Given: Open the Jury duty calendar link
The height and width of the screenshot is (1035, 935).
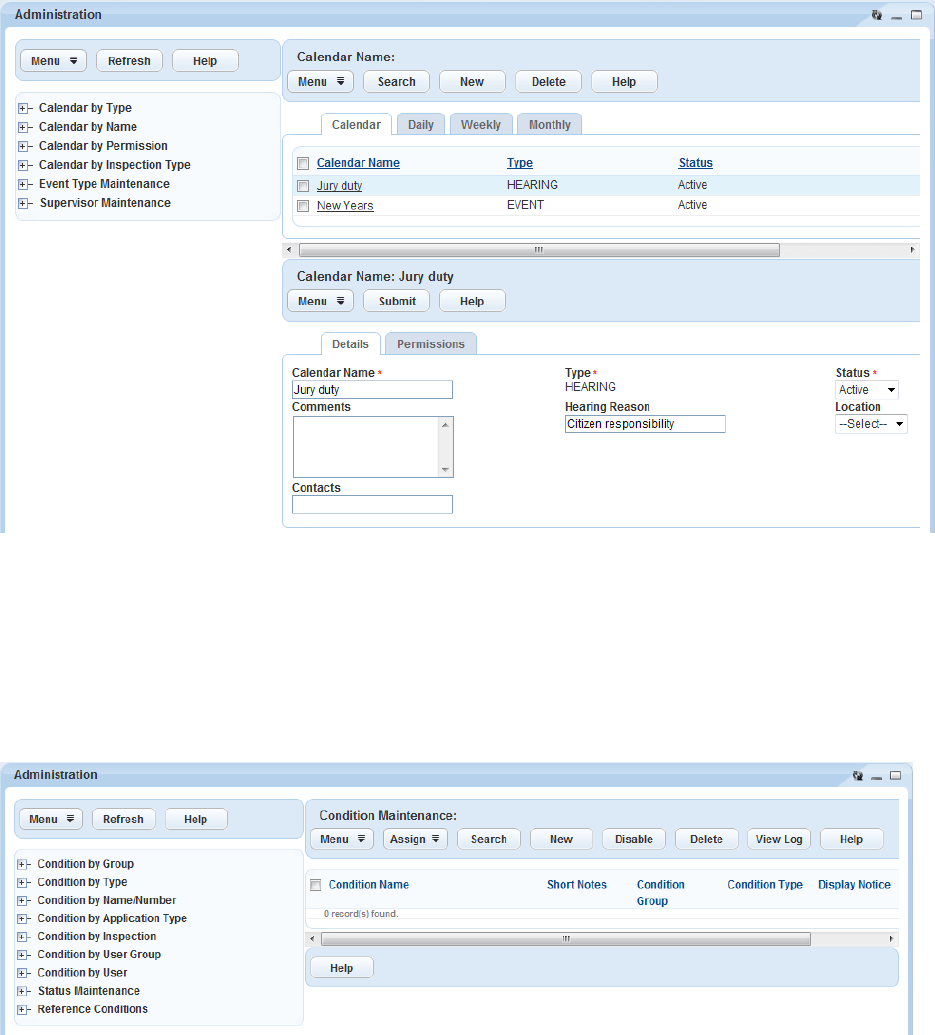Looking at the screenshot, I should pyautogui.click(x=339, y=185).
